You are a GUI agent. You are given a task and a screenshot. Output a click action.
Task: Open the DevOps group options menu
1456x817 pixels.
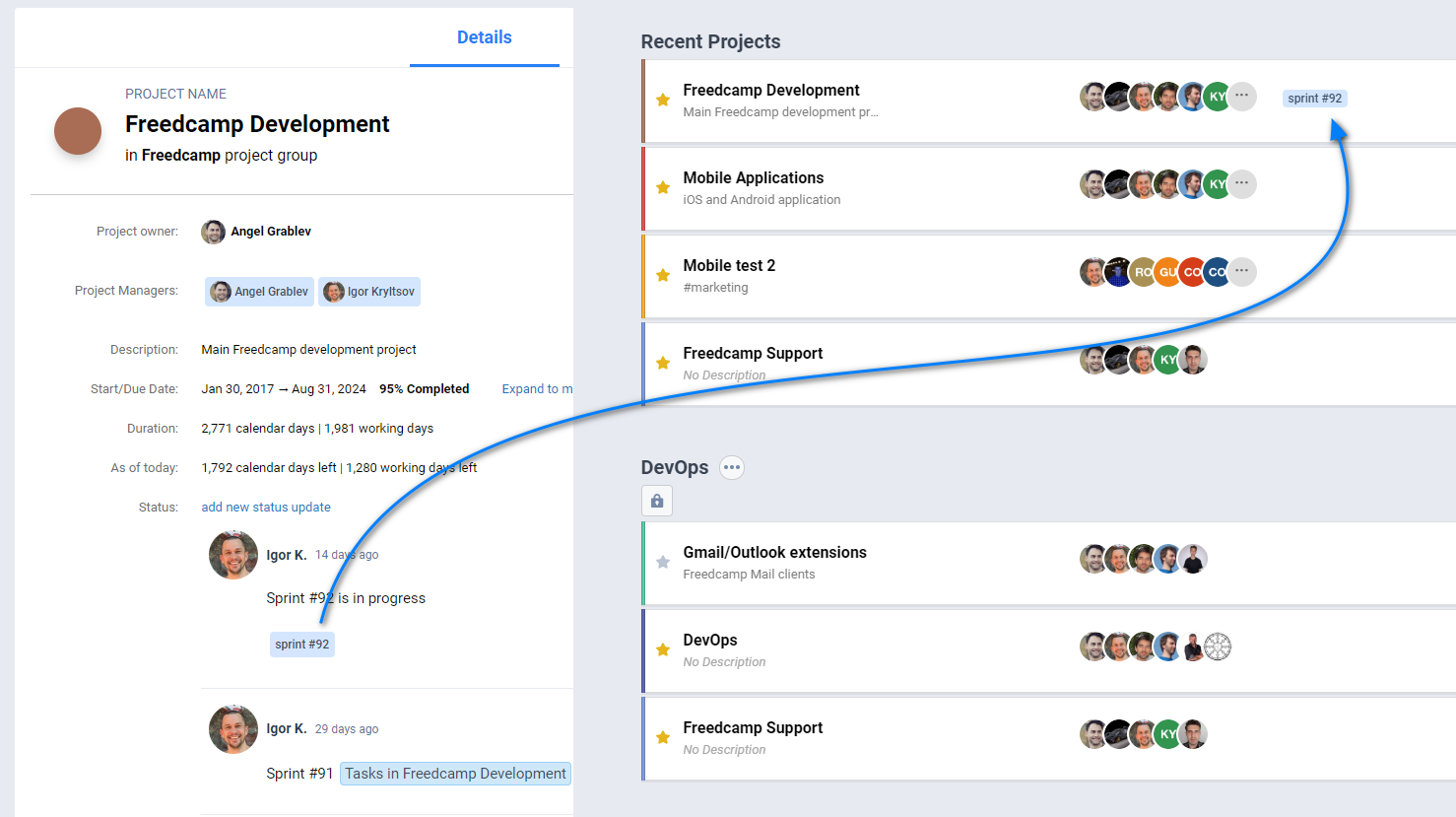pyautogui.click(x=731, y=467)
